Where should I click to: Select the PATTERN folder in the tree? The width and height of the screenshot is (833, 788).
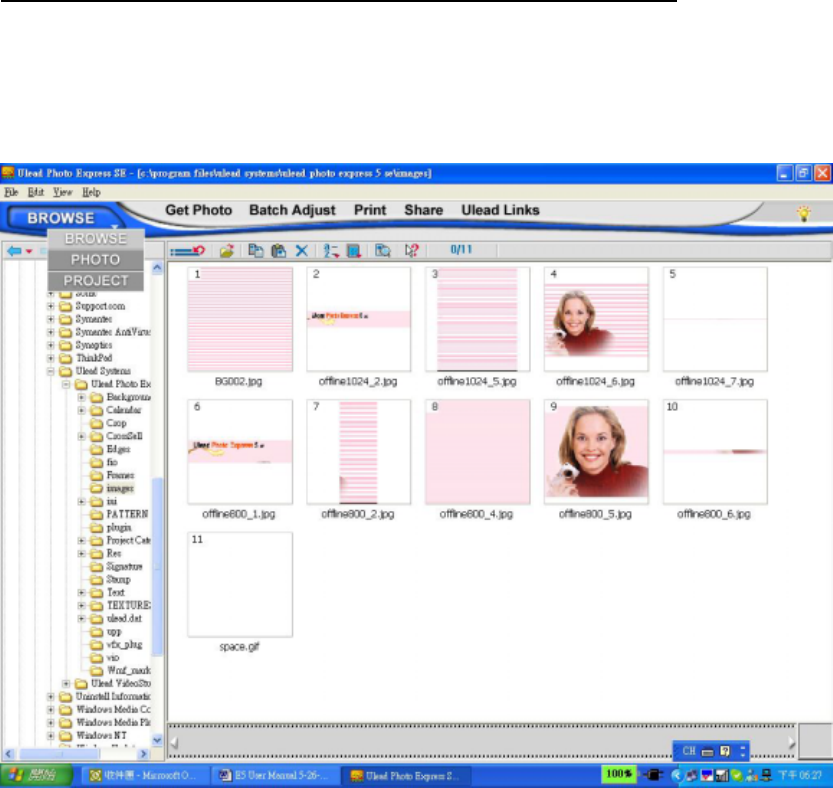[x=127, y=514]
